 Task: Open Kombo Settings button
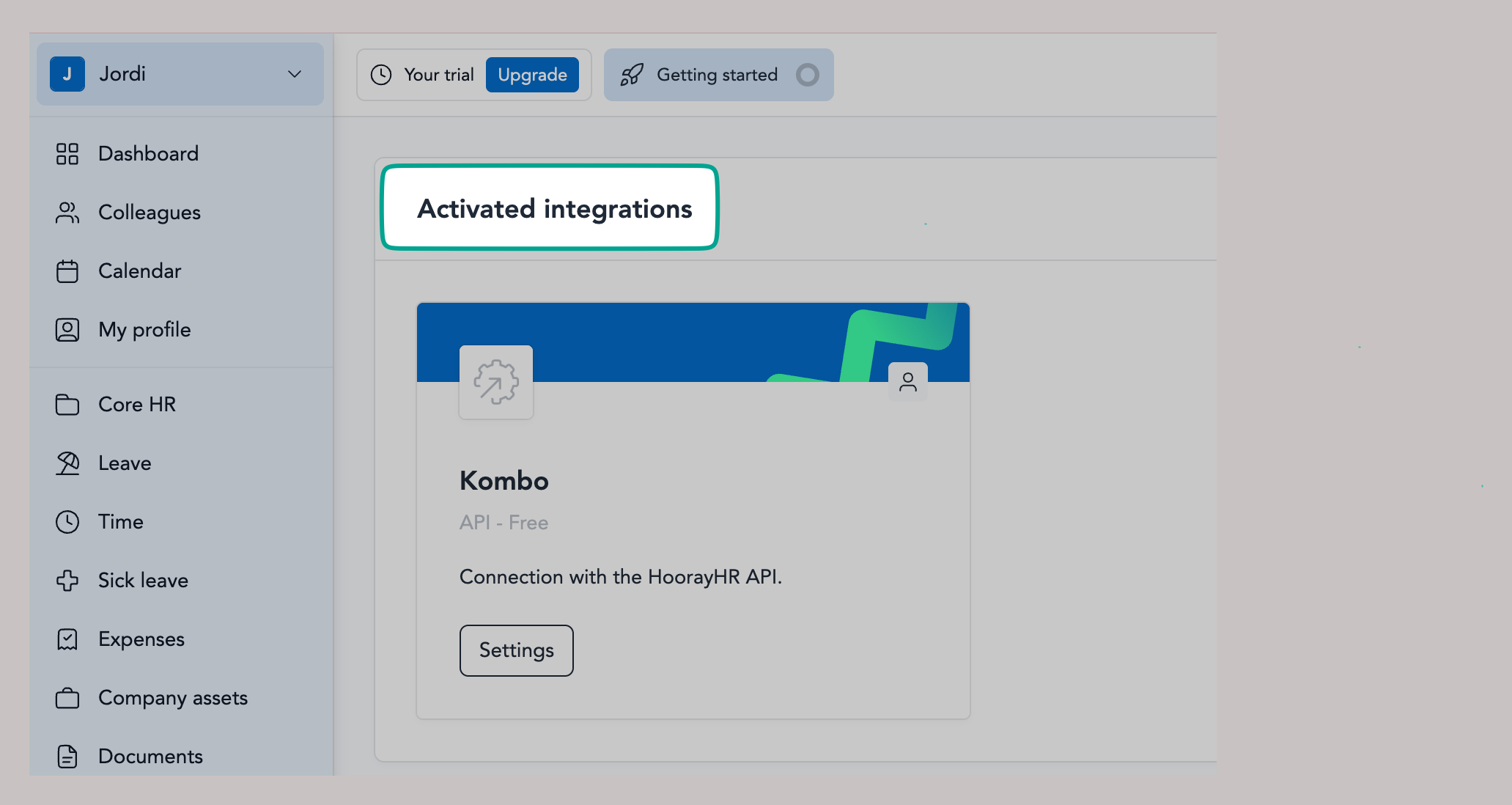(x=516, y=650)
